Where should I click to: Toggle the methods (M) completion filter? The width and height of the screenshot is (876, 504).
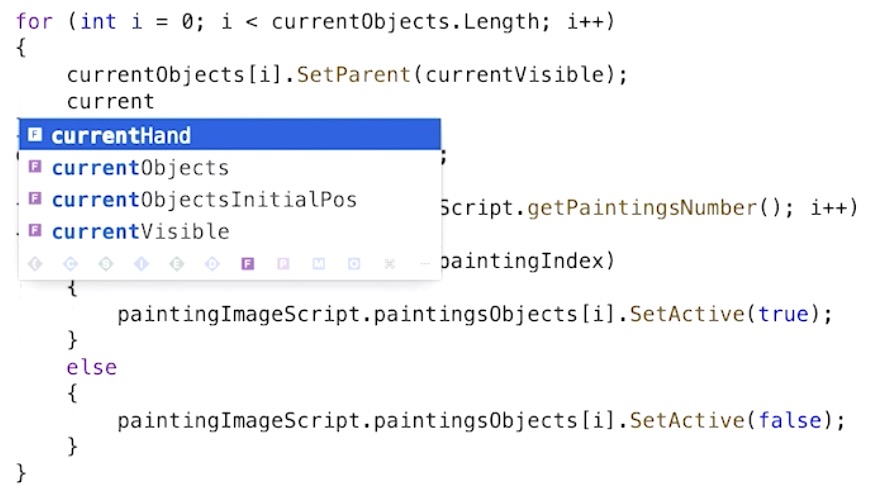pyautogui.click(x=318, y=264)
